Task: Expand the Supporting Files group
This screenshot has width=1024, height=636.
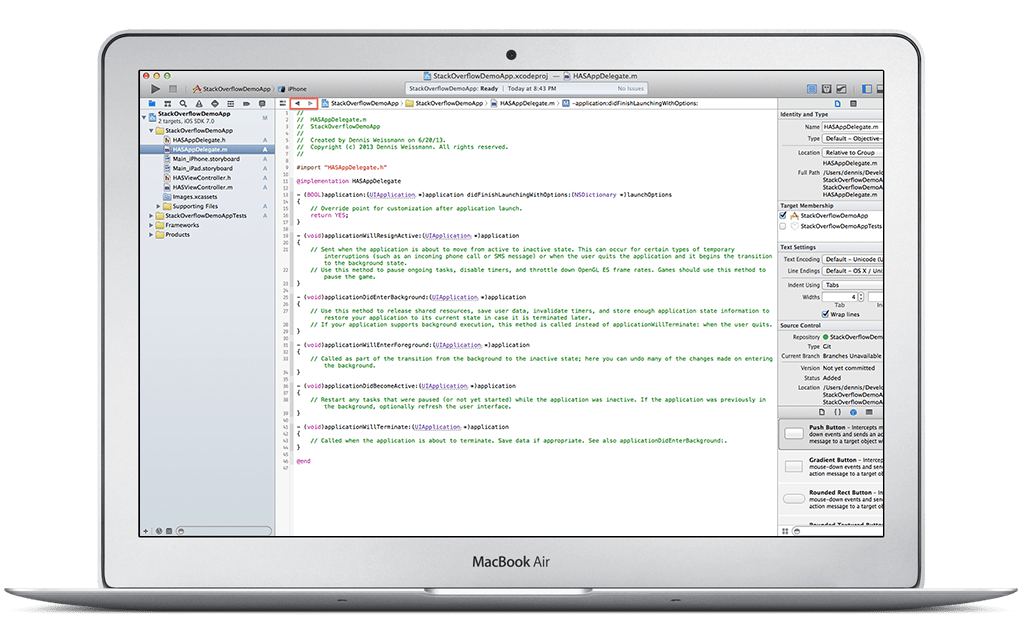Action: click(x=159, y=206)
